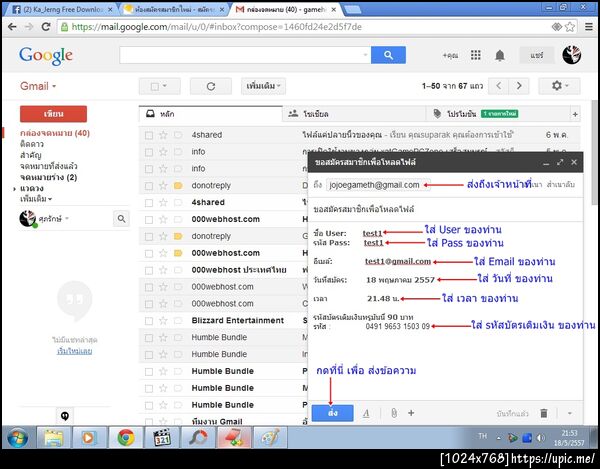The width and height of the screenshot is (600, 469).
Task: Open the Gmail product switcher dropdown
Action: [38, 86]
